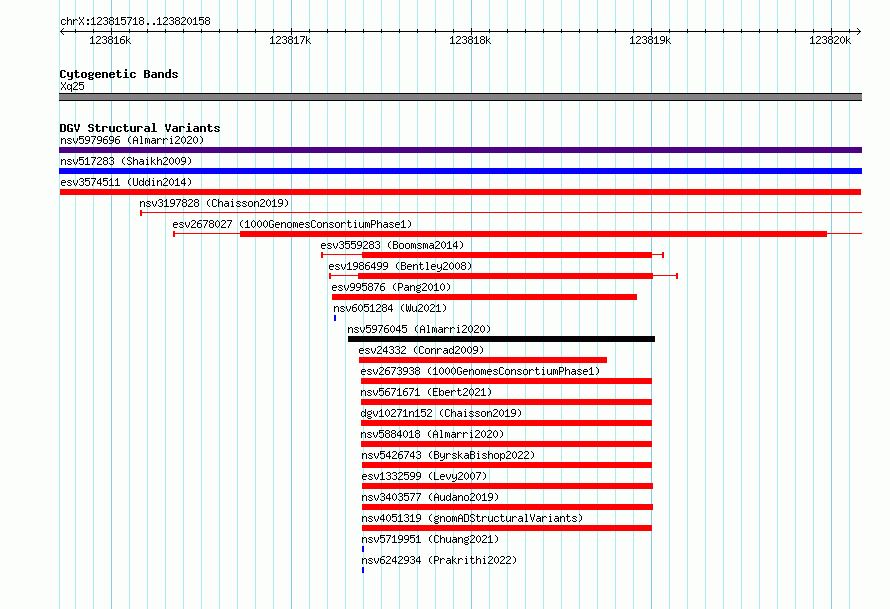Open the dgv10271n152 (Chaisson2019) label
The image size is (890, 609).
pyautogui.click(x=441, y=413)
